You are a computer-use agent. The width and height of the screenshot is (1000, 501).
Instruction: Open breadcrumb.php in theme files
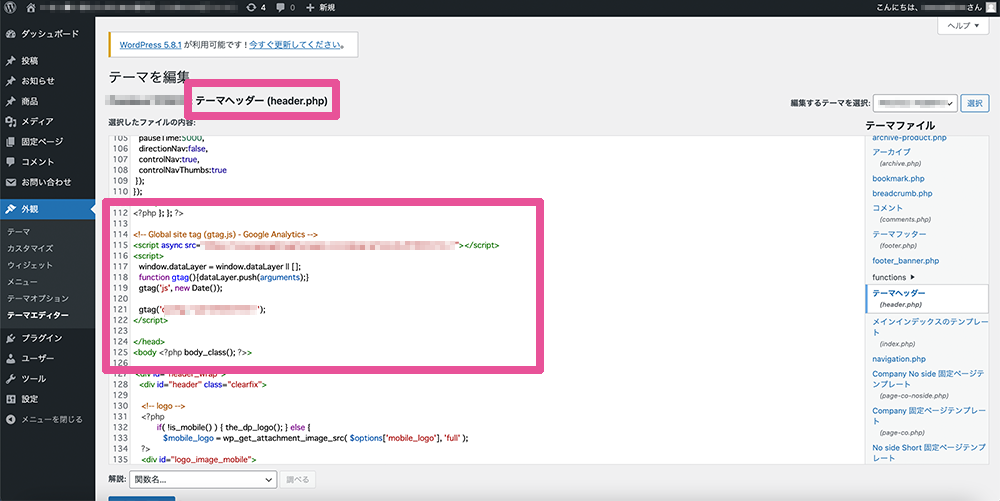pos(902,193)
